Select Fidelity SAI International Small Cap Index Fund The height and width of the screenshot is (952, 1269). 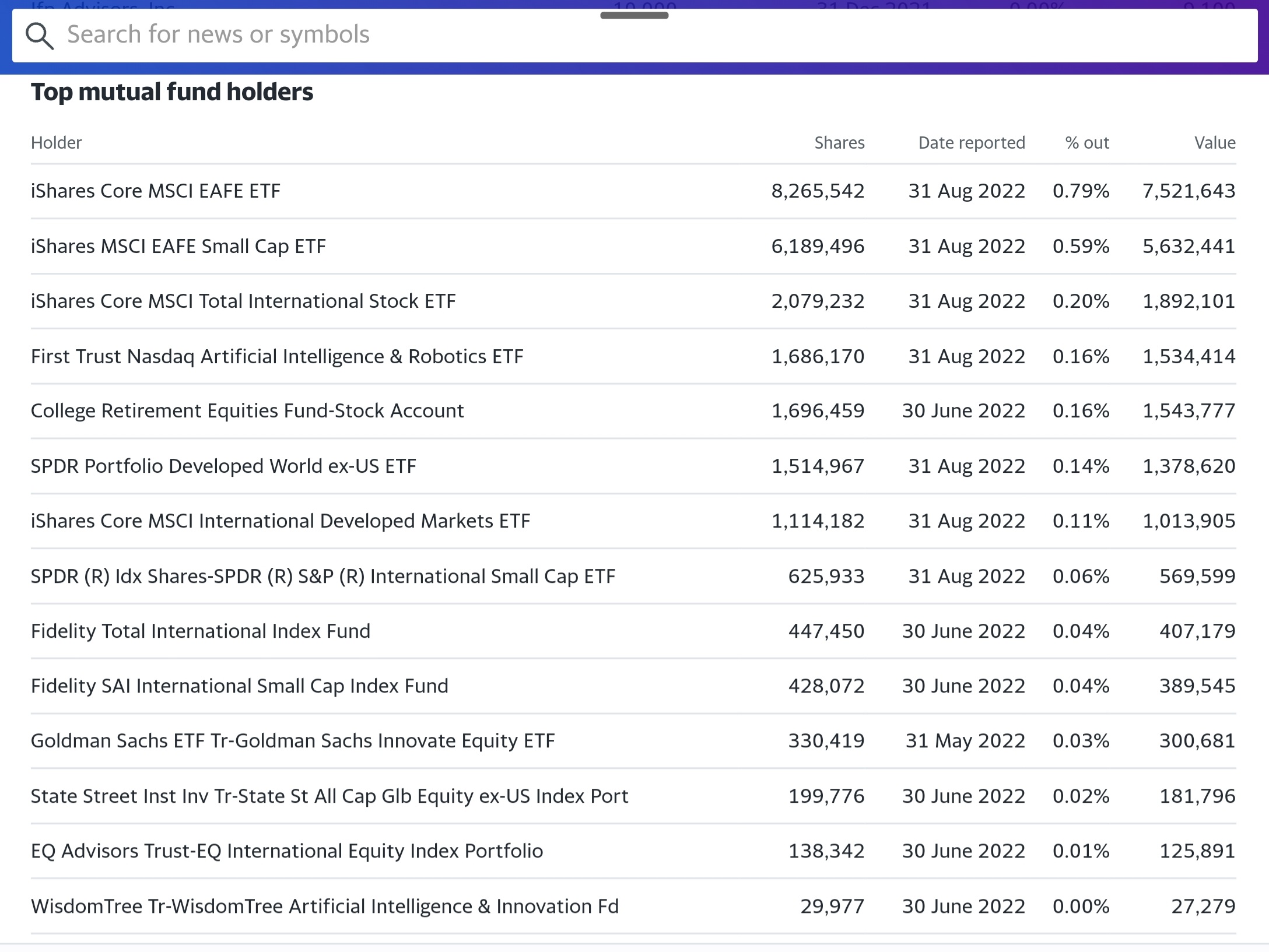[x=240, y=686]
